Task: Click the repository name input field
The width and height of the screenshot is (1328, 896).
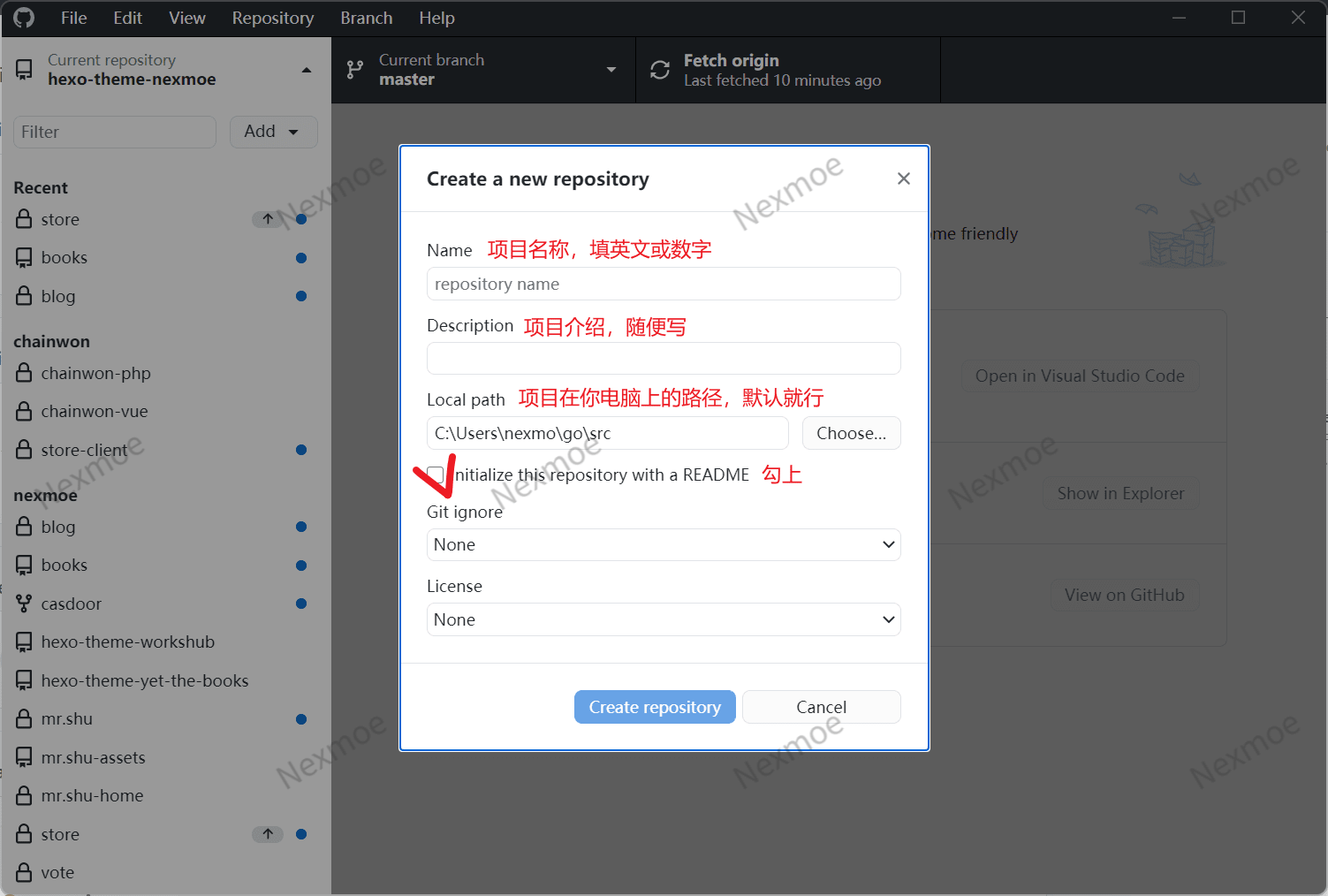Action: pos(664,284)
